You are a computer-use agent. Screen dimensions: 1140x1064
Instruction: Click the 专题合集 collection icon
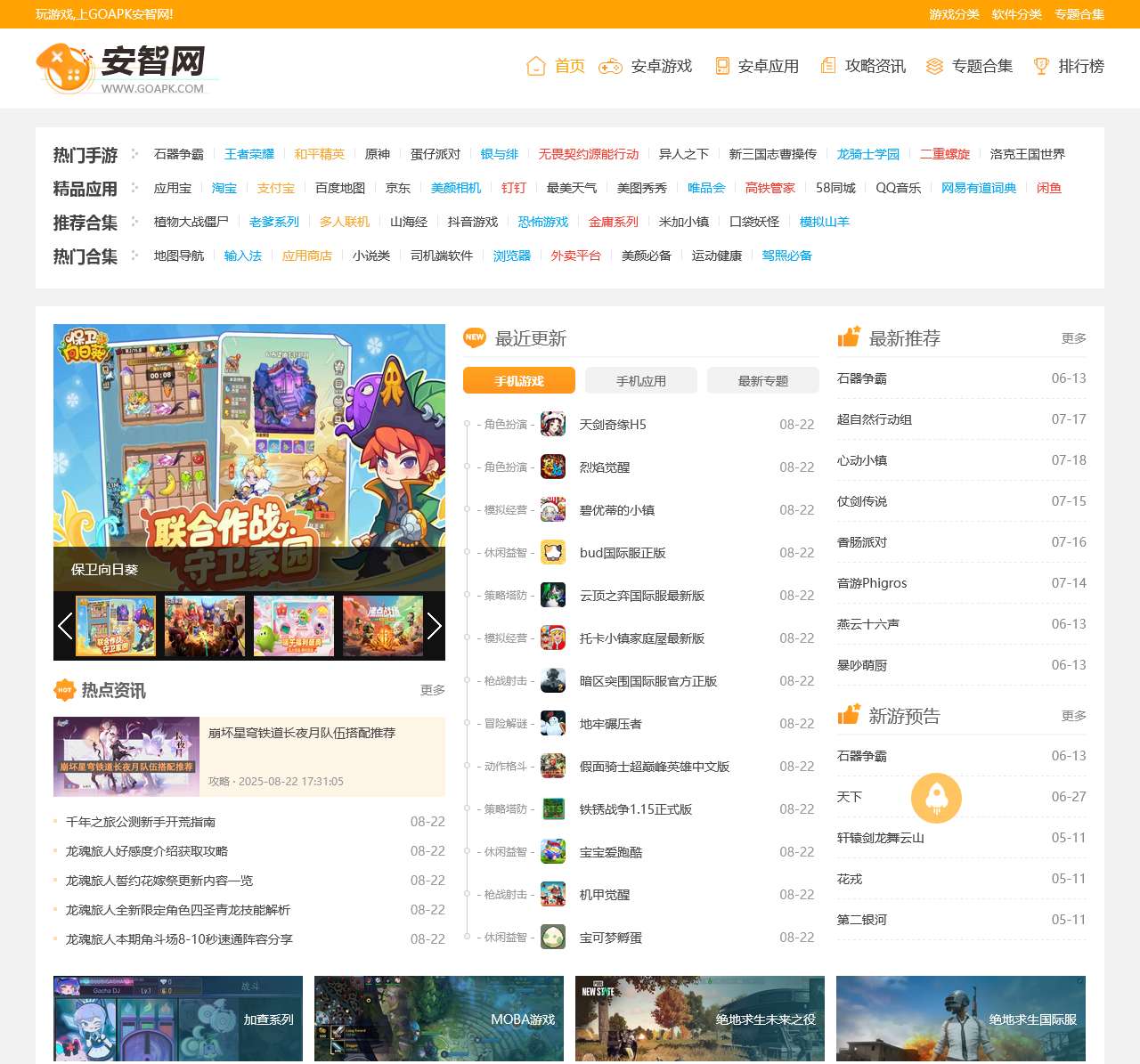tap(933, 66)
